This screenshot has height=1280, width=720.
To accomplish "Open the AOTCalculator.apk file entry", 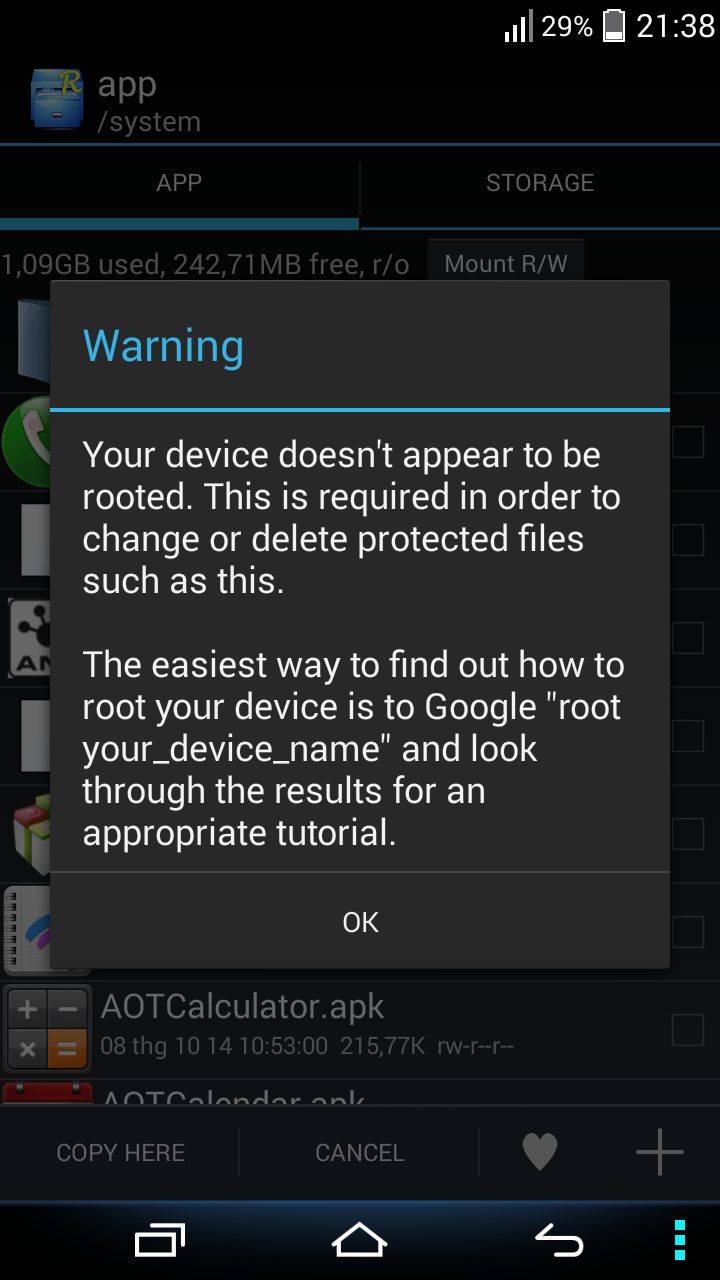I will pos(360,1029).
